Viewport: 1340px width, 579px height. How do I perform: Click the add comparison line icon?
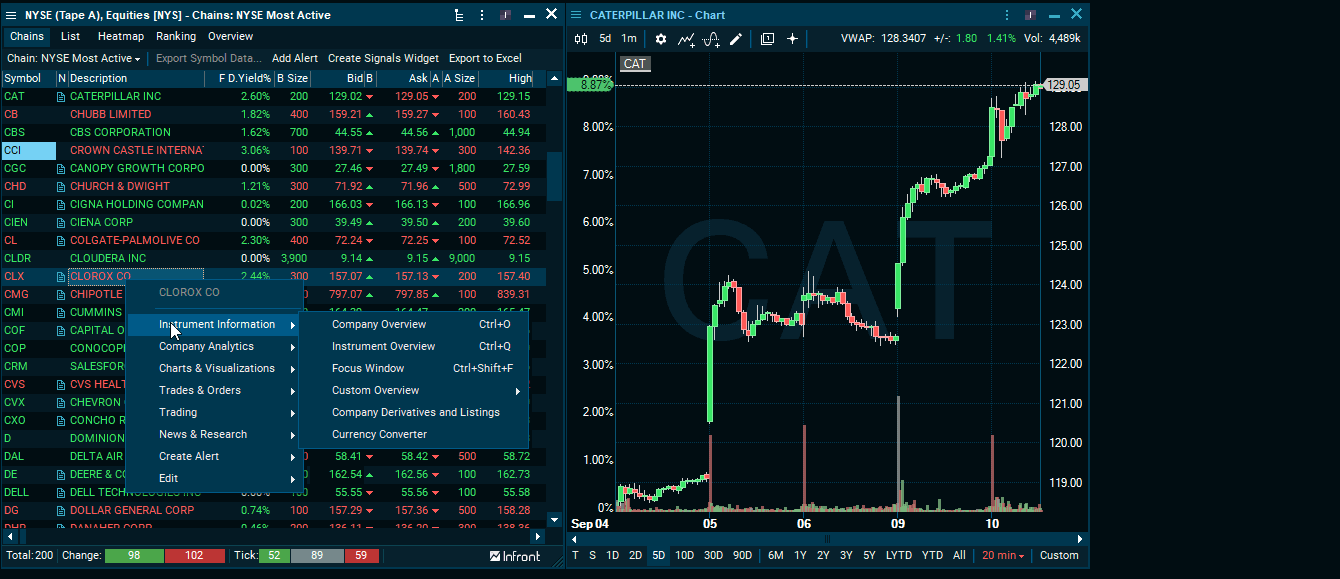click(x=686, y=39)
